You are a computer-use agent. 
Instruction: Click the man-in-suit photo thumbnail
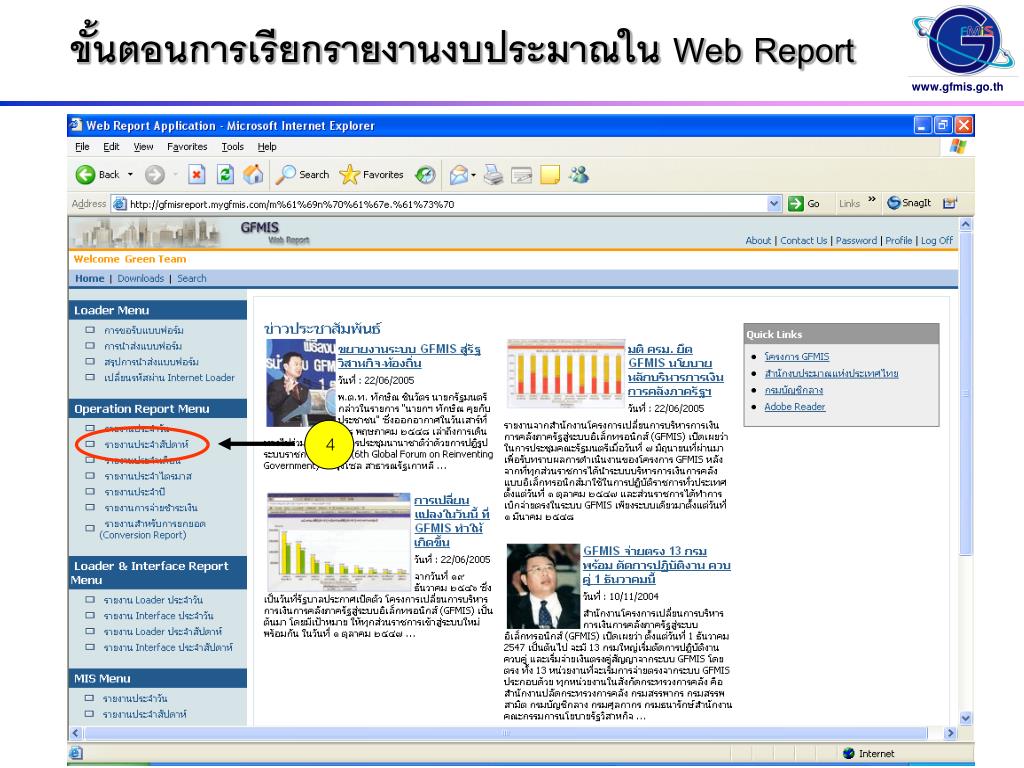[x=543, y=586]
